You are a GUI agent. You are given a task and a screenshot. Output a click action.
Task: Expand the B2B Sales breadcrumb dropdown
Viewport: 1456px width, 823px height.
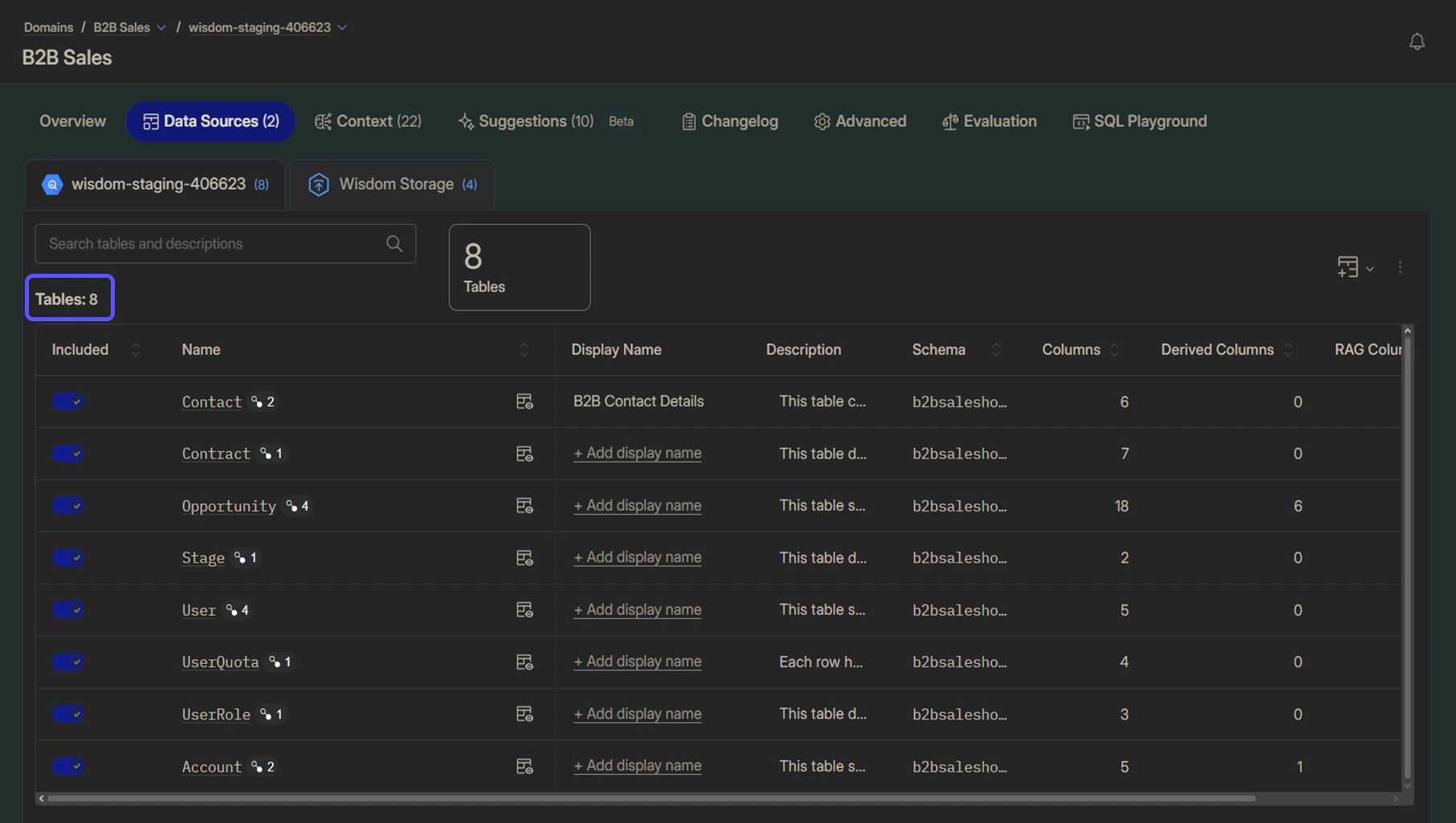point(161,27)
